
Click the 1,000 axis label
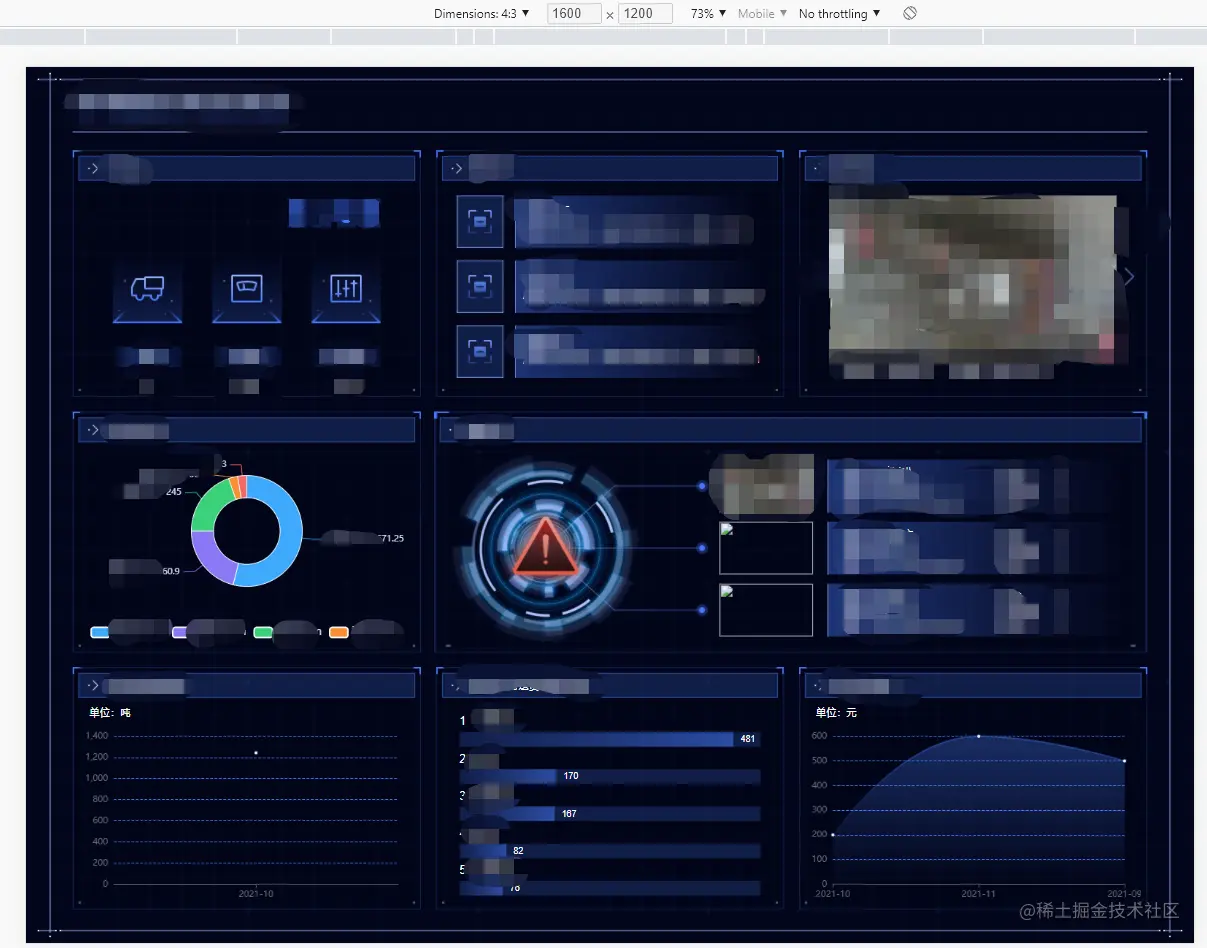point(97,778)
